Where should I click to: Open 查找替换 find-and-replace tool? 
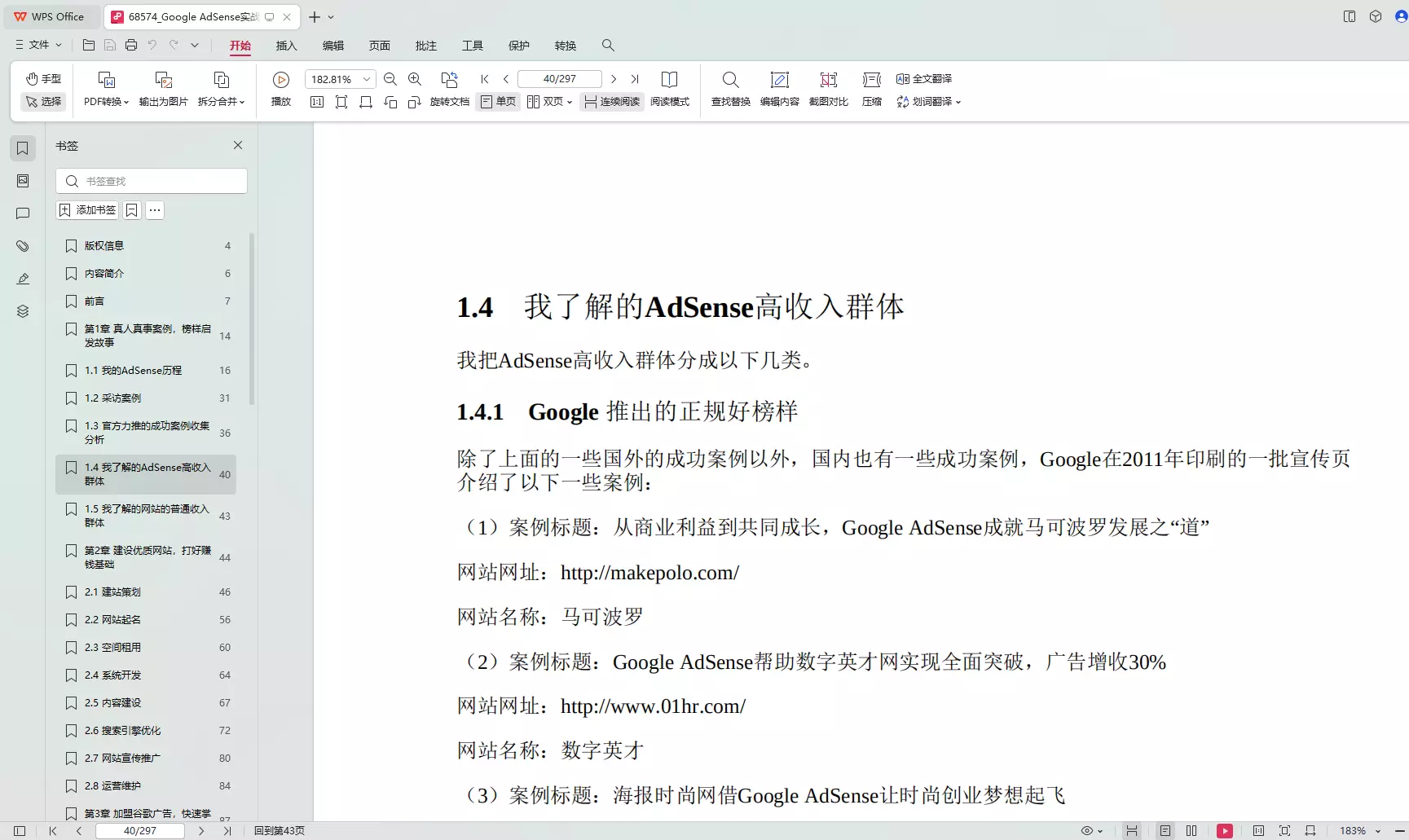click(729, 90)
